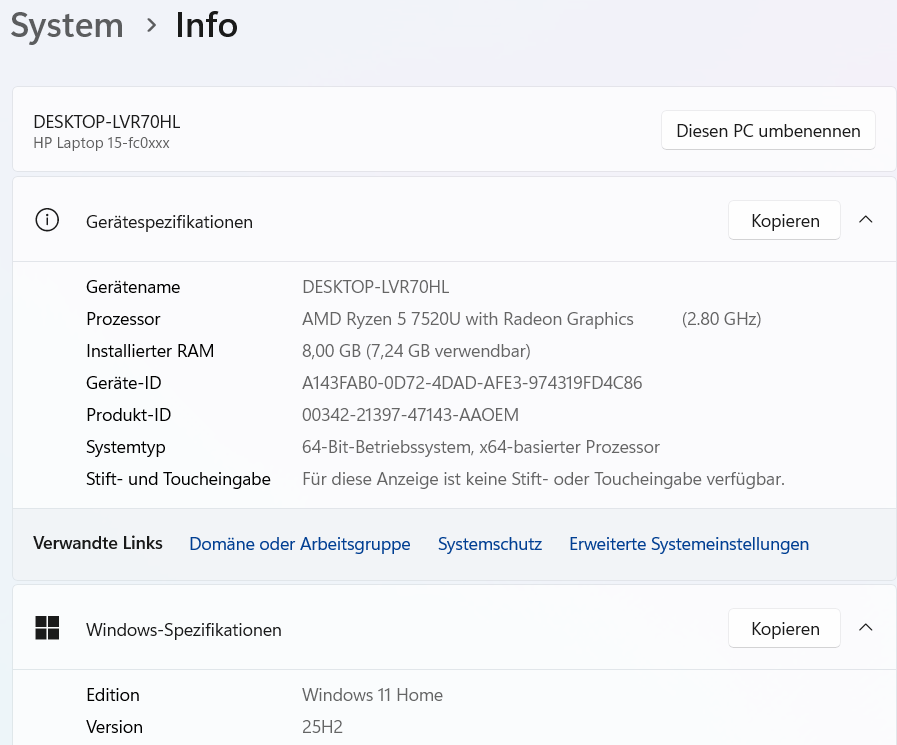Select the device name DESKTOP-LVR70HL in header card

(x=106, y=122)
